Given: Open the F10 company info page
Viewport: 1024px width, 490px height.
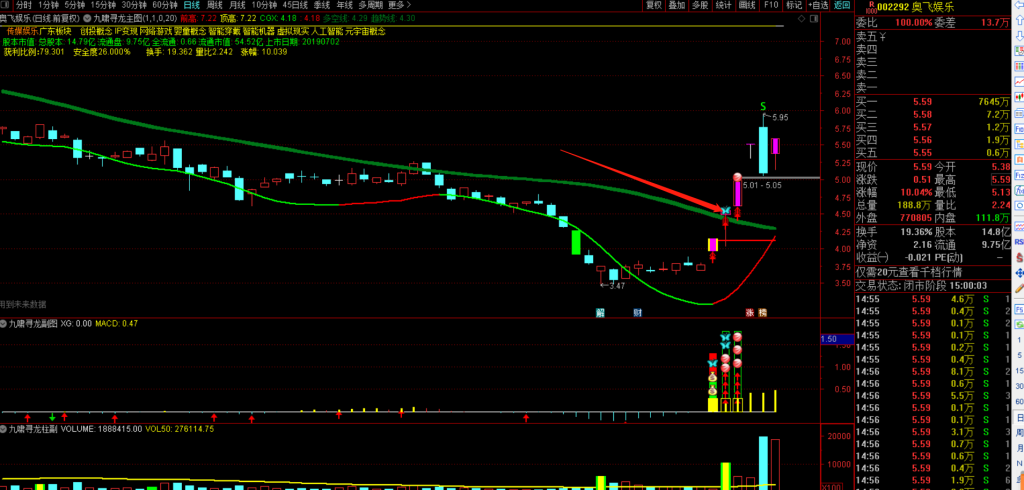Looking at the screenshot, I should [x=770, y=5].
